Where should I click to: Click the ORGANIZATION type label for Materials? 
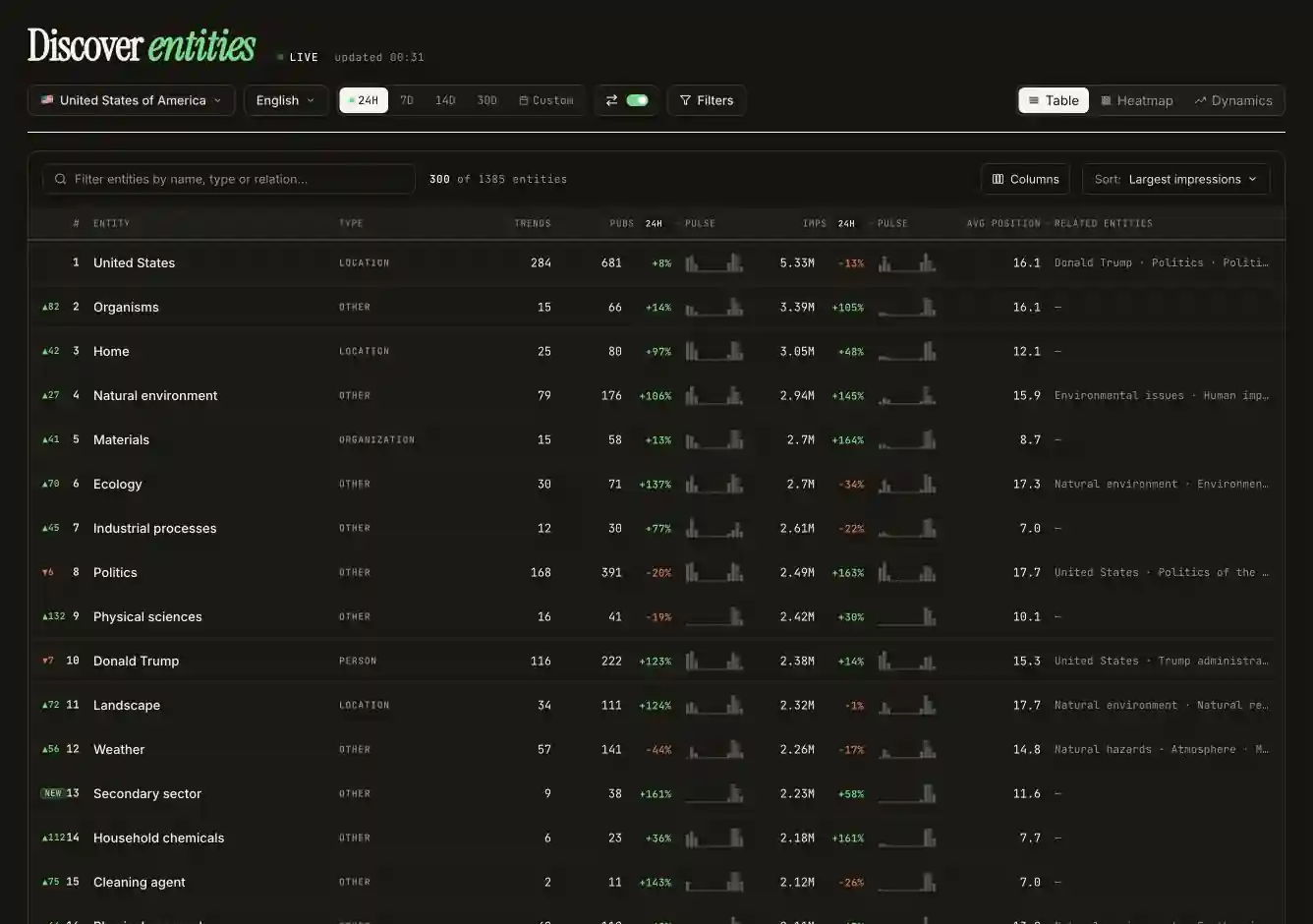376,439
